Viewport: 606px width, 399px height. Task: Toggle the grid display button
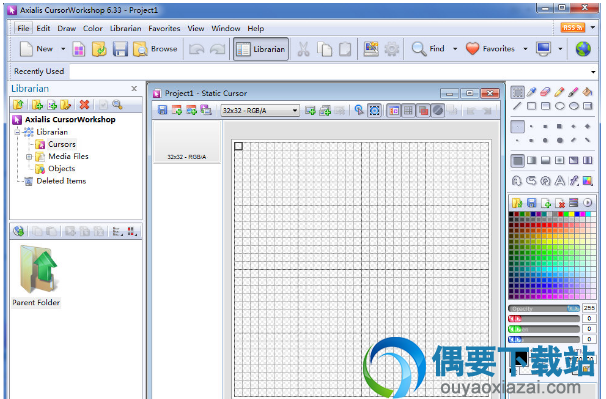pyautogui.click(x=408, y=111)
